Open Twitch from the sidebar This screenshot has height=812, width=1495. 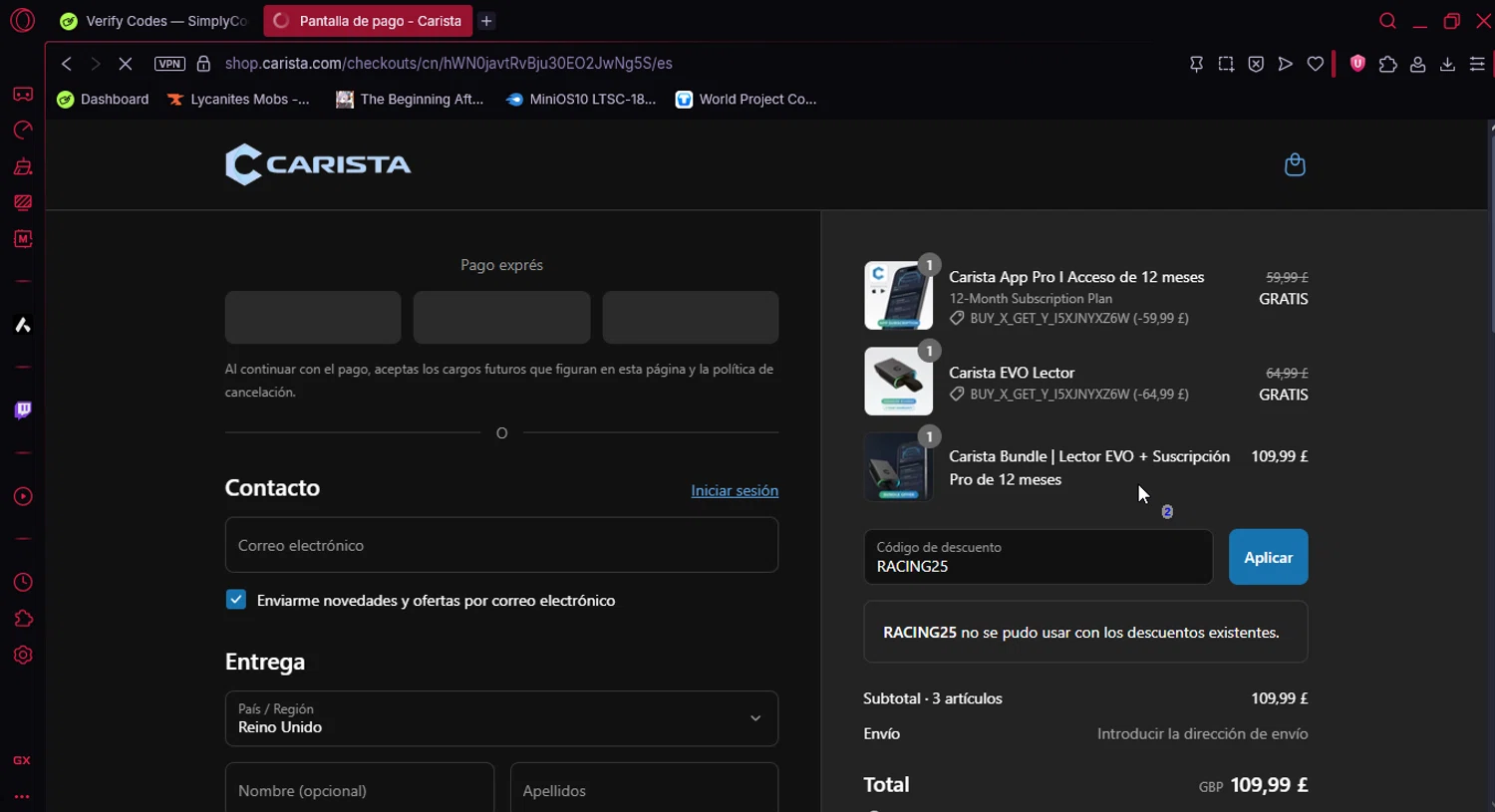pyautogui.click(x=23, y=410)
